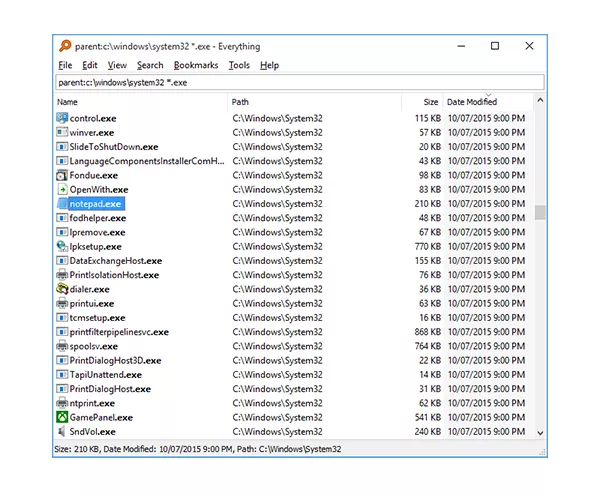600x494 pixels.
Task: Maximize the Everything window
Action: tap(495, 46)
